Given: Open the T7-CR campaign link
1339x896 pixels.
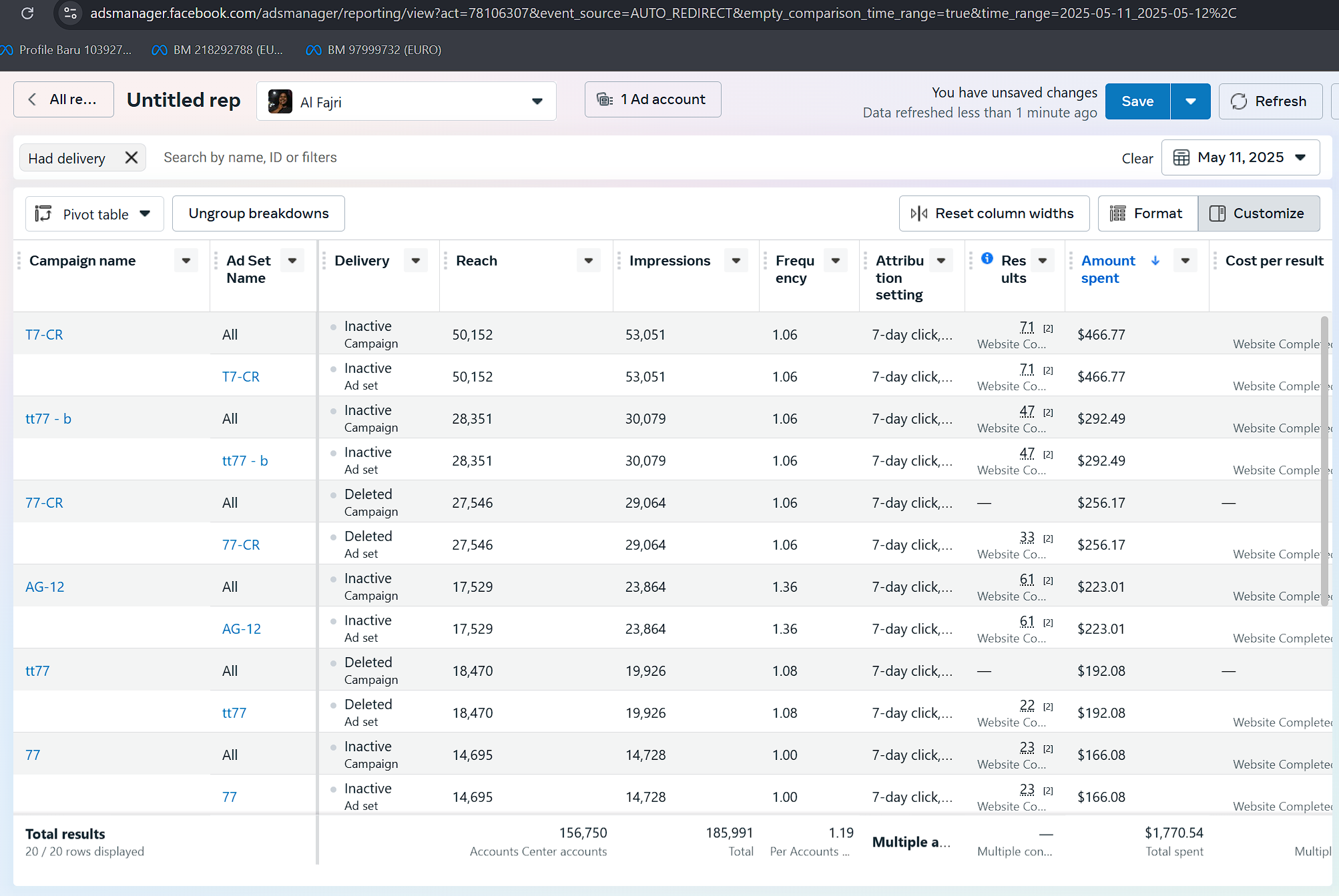Looking at the screenshot, I should point(44,335).
